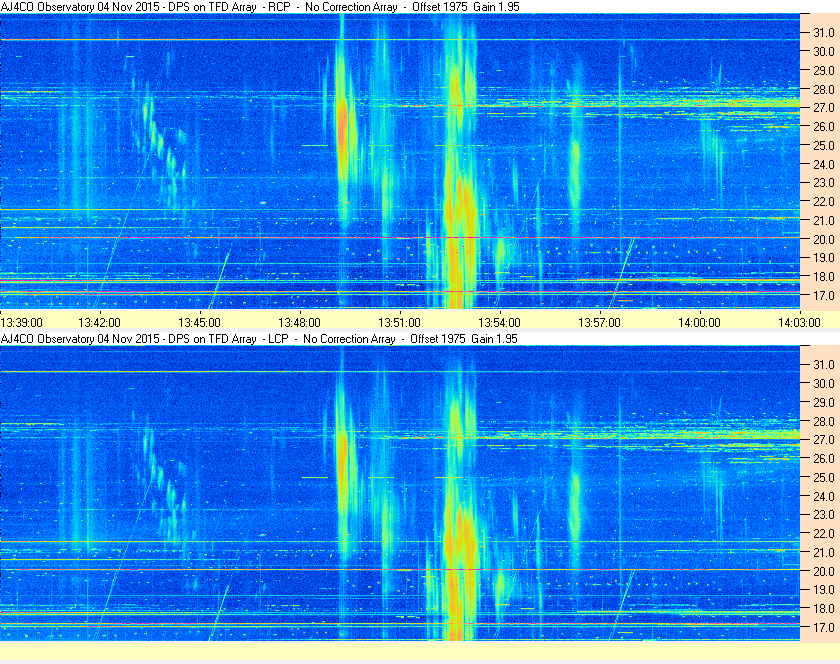
Task: Click the 23.0 frequency label on RCP plot
Action: tap(824, 183)
